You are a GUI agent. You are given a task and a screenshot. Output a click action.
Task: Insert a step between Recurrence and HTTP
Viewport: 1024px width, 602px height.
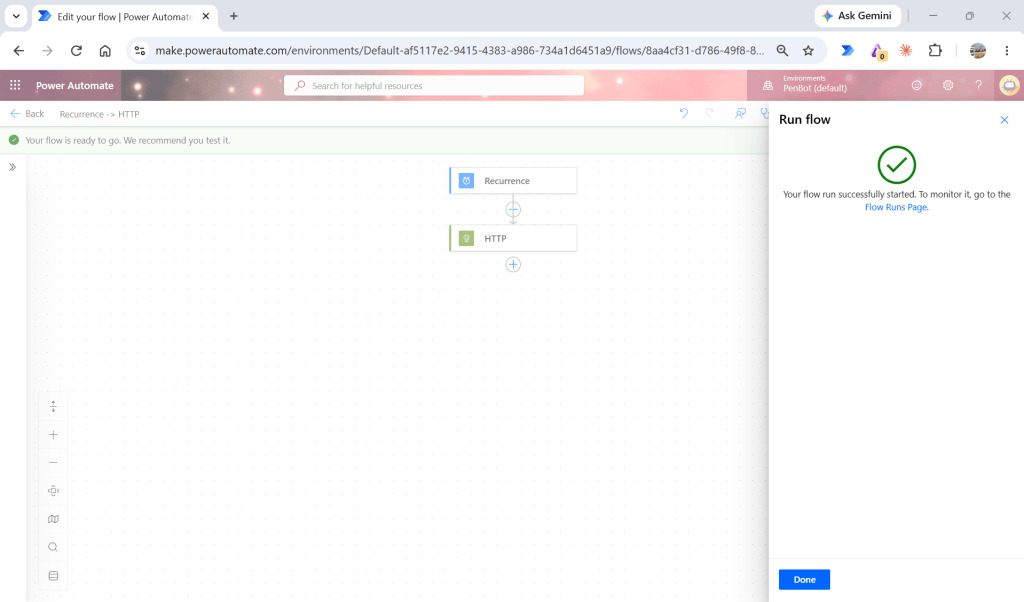513,210
